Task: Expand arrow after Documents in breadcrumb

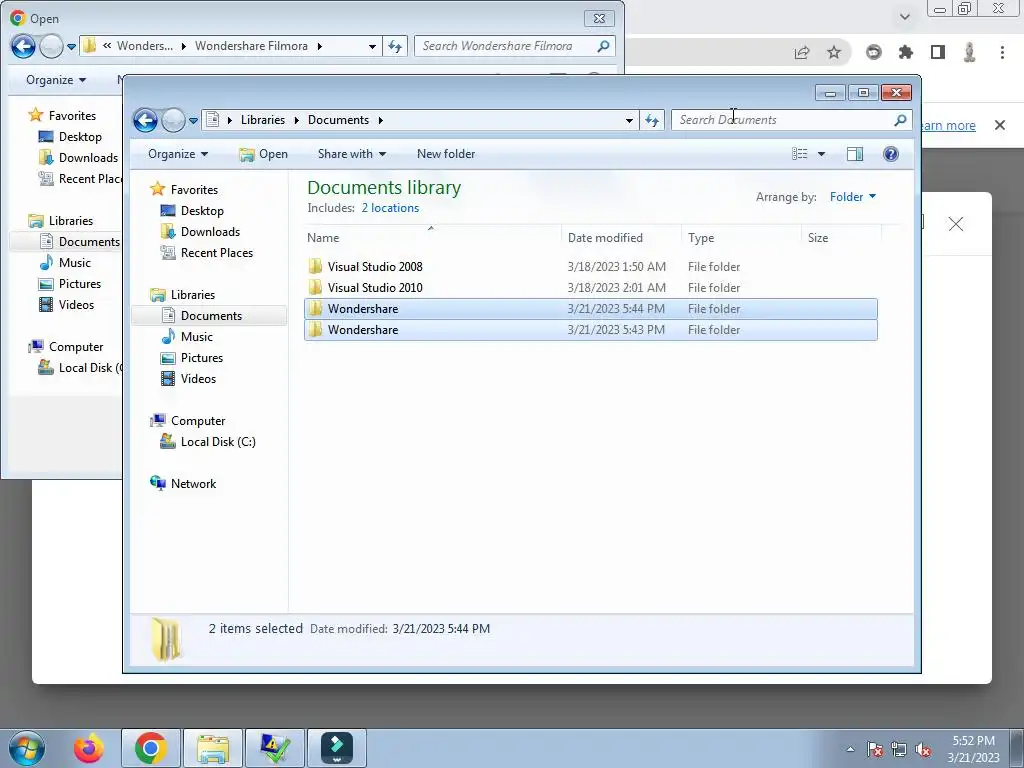Action: coord(380,120)
